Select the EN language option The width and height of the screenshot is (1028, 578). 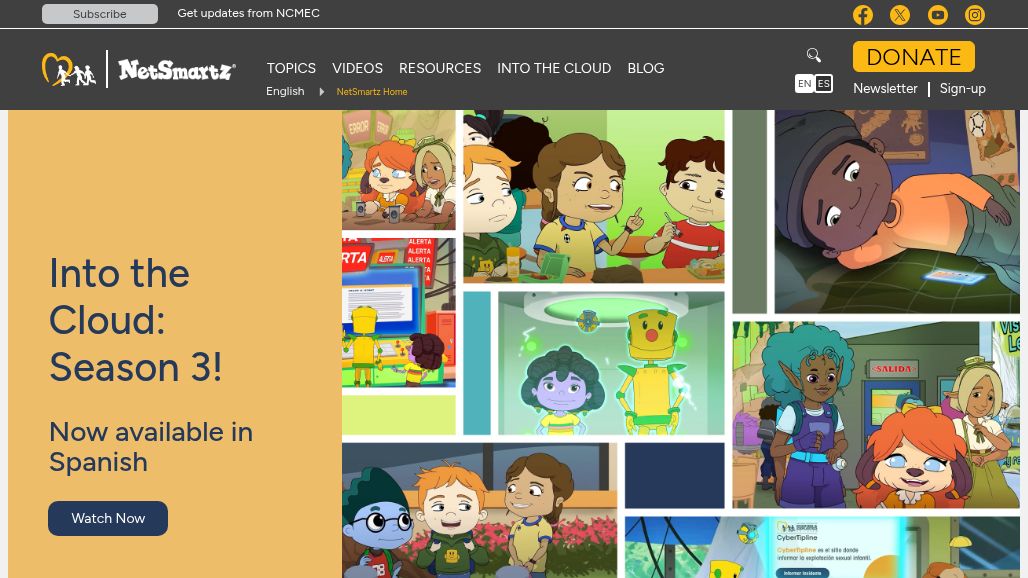coord(804,83)
